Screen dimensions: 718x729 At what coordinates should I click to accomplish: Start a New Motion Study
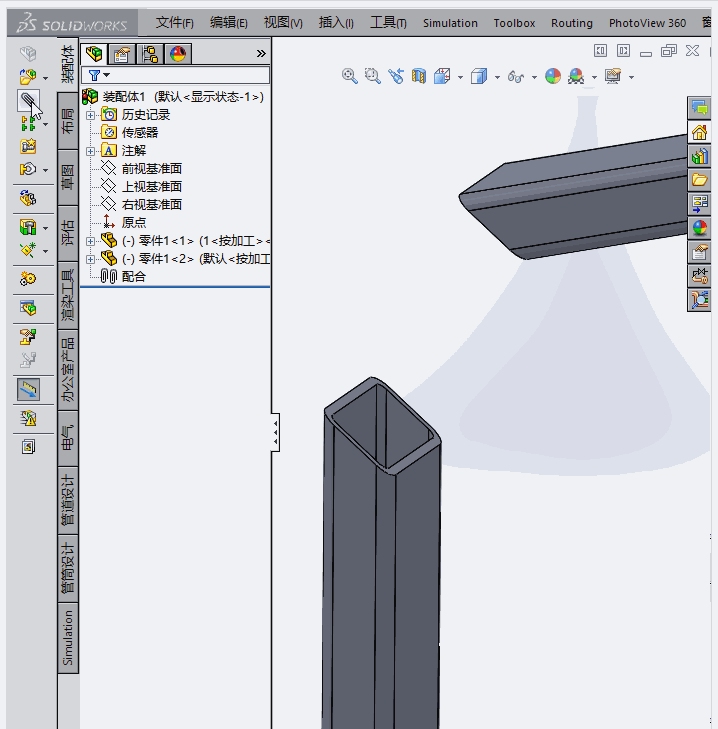click(x=28, y=279)
